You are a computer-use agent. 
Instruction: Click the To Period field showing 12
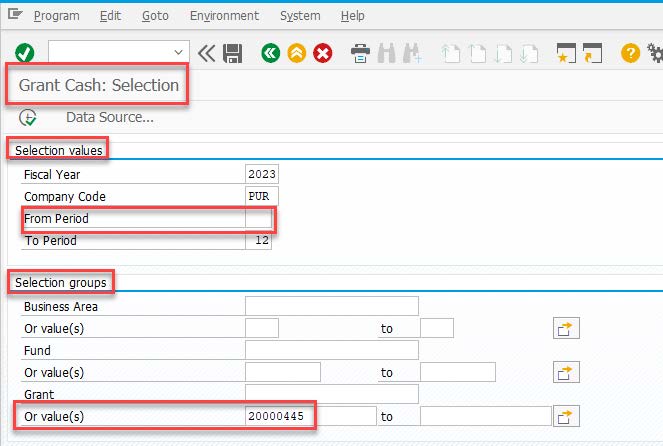(258, 241)
